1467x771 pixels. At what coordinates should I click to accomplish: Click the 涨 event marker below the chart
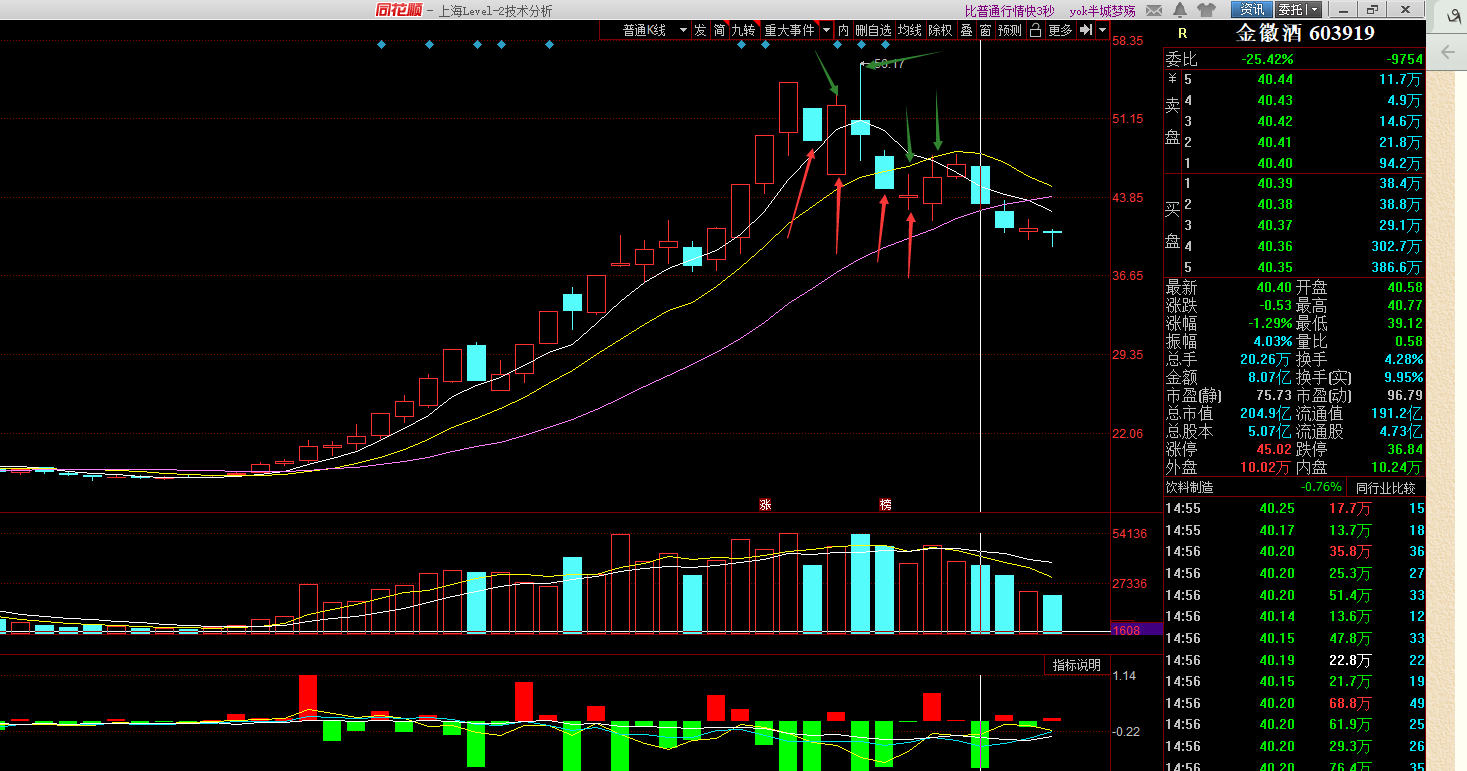point(765,504)
